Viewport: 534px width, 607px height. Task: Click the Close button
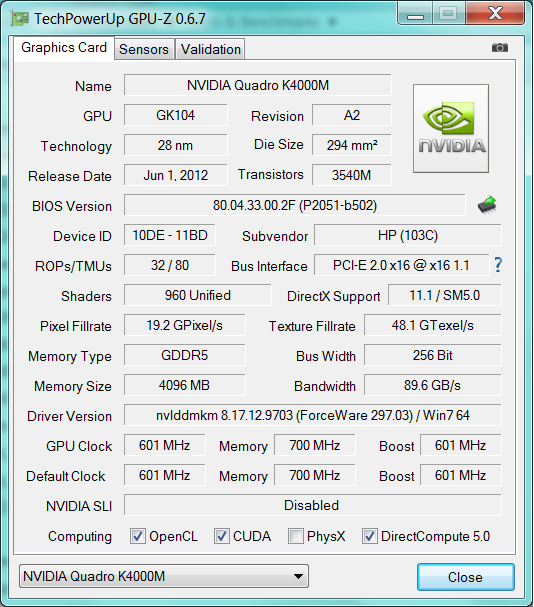(x=465, y=577)
